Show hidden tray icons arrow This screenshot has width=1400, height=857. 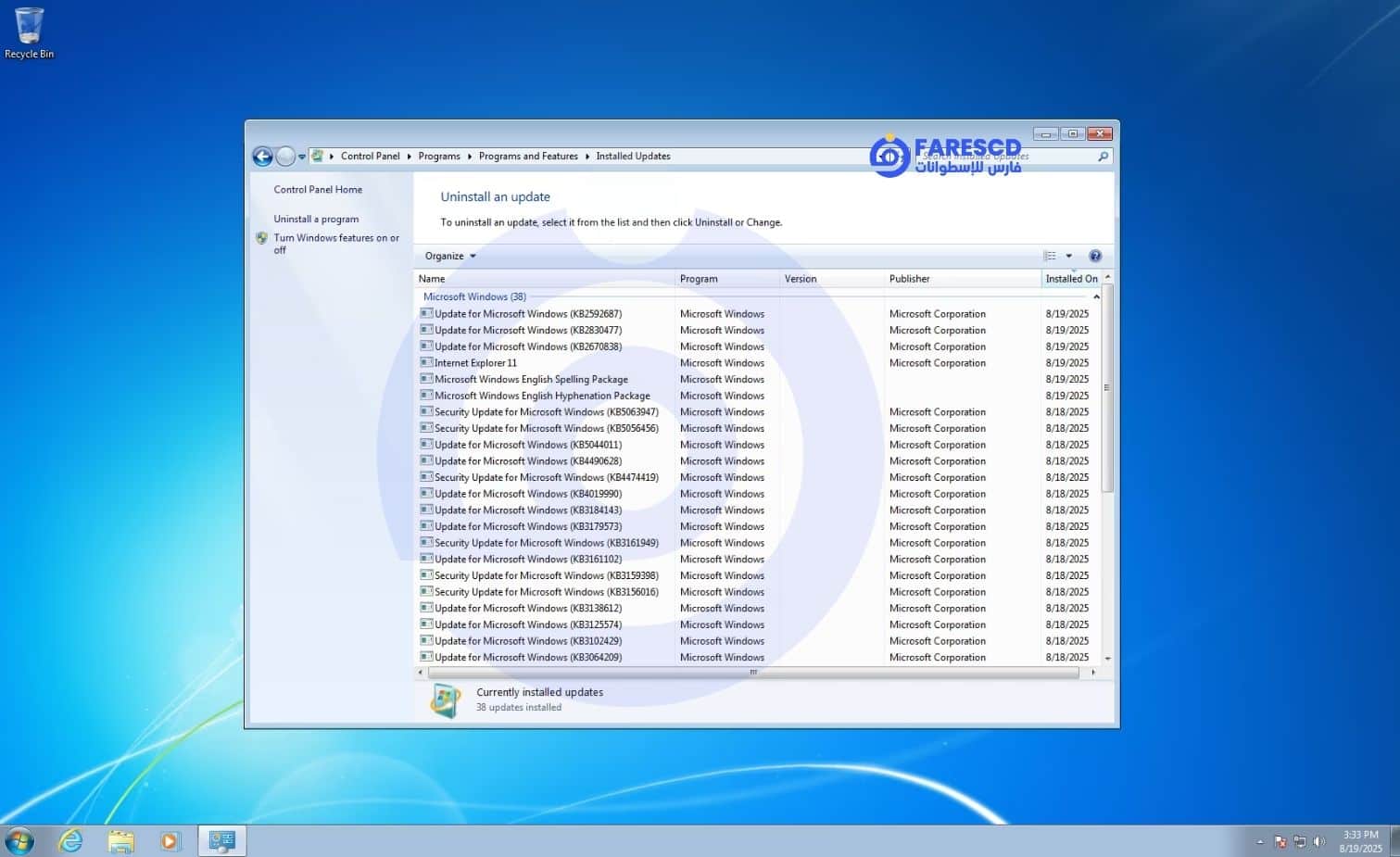[x=1259, y=842]
